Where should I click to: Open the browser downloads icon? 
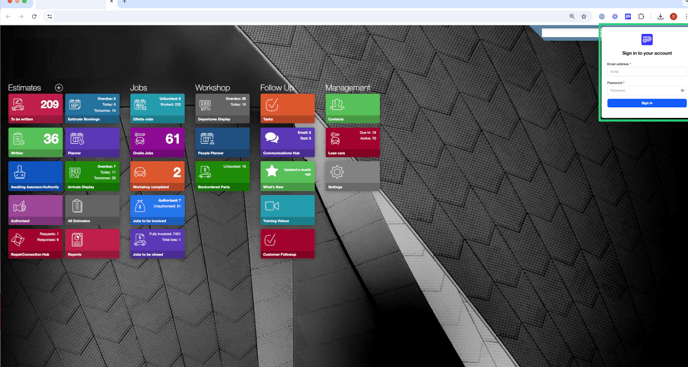coord(660,17)
